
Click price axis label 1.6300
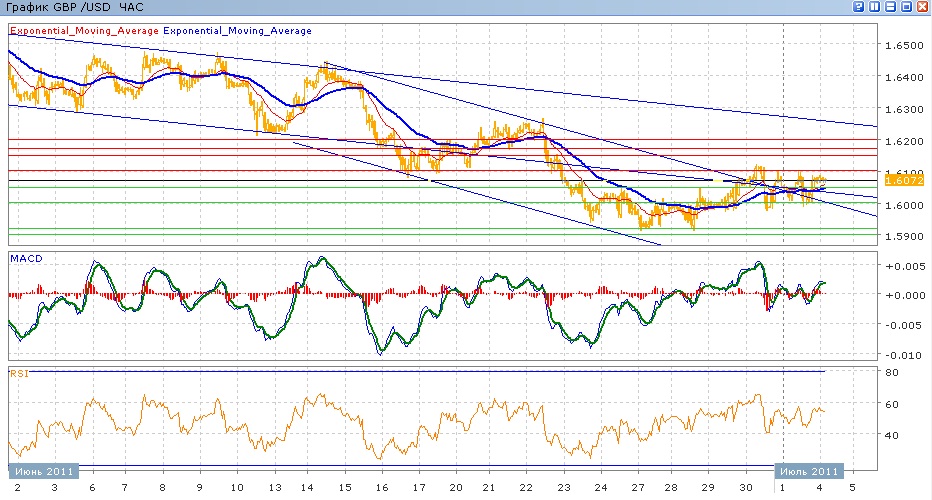coord(904,110)
